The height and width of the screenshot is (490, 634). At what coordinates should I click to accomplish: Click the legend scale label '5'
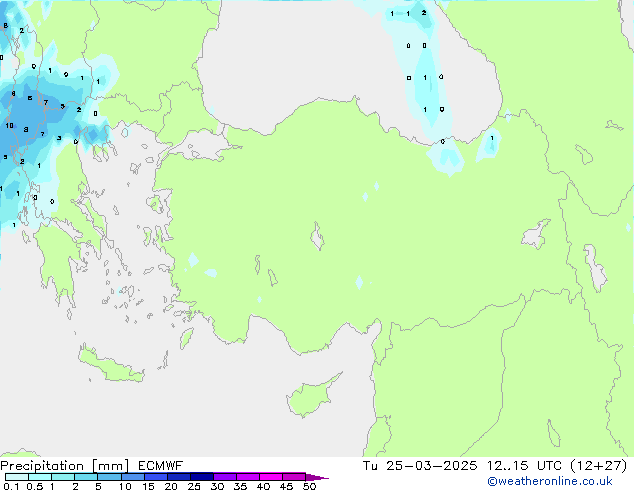(98, 486)
